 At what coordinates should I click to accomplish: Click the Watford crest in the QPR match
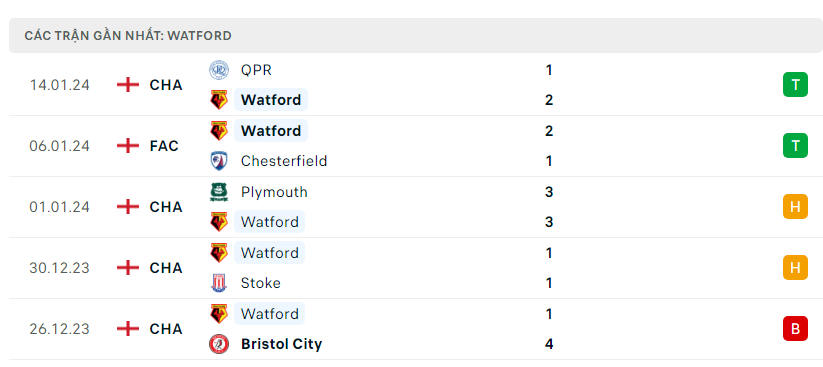pos(218,100)
